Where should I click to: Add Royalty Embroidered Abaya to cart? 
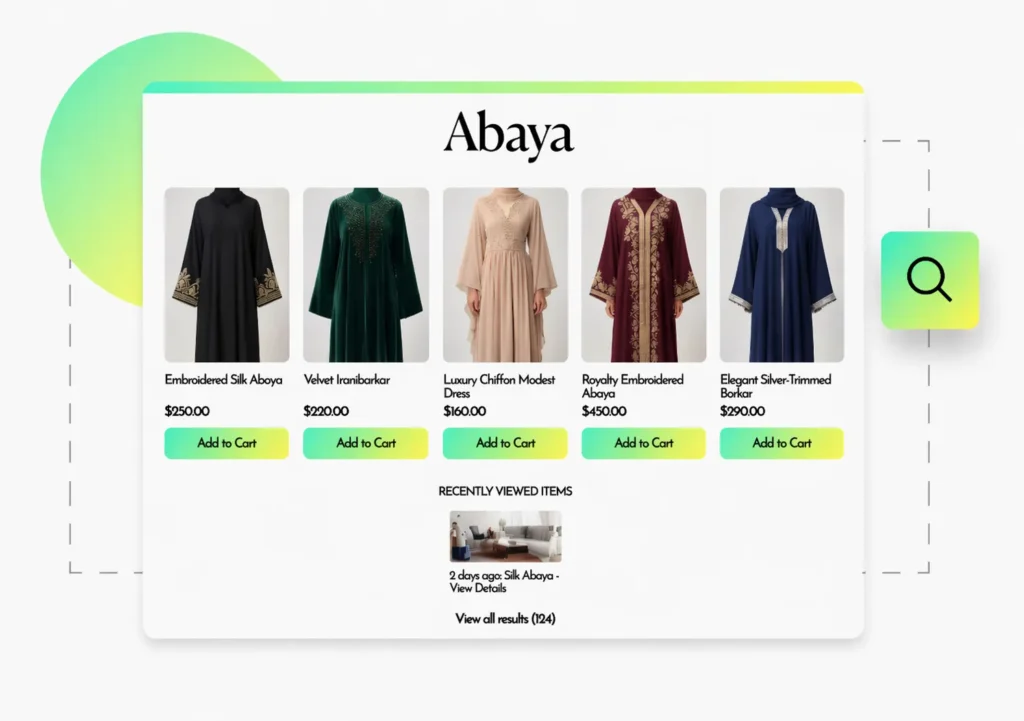643,443
